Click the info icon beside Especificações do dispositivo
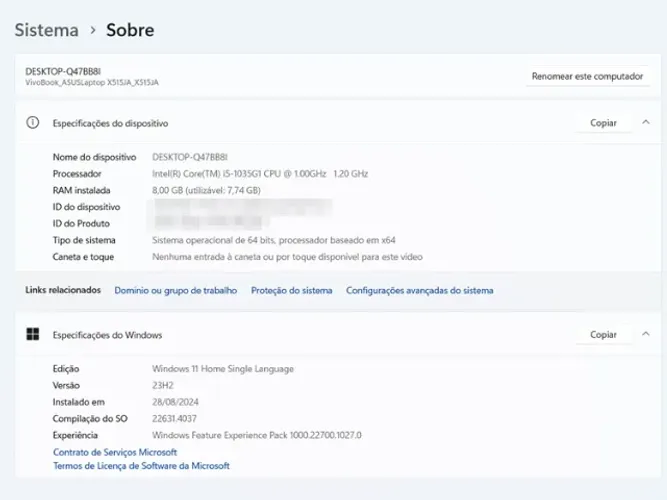Screen dimensions: 667x500 click(33, 123)
